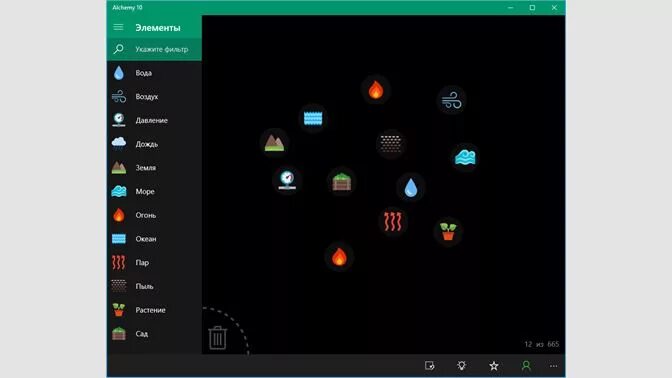Click the water drop element on canvas

click(x=411, y=188)
